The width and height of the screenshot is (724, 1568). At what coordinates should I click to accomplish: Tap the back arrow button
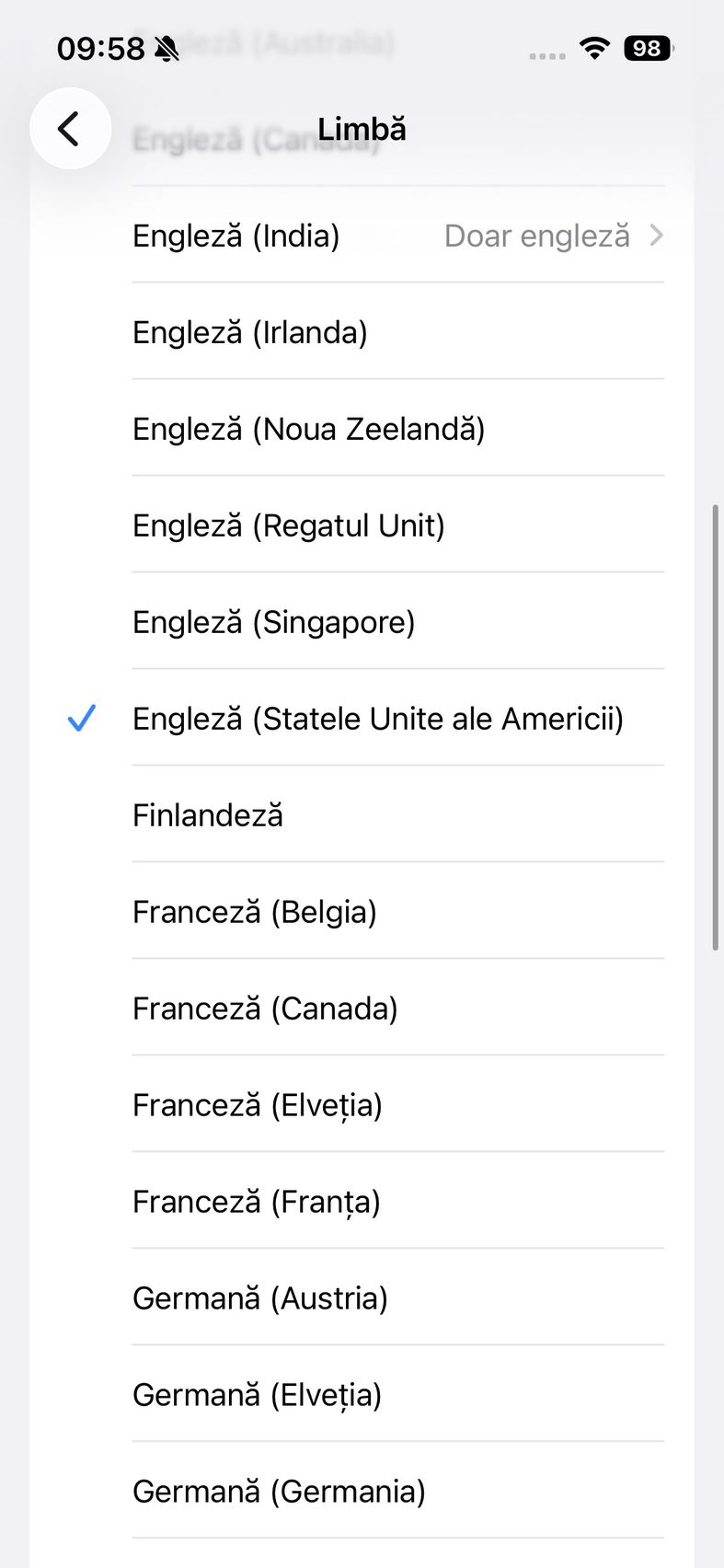click(x=70, y=129)
